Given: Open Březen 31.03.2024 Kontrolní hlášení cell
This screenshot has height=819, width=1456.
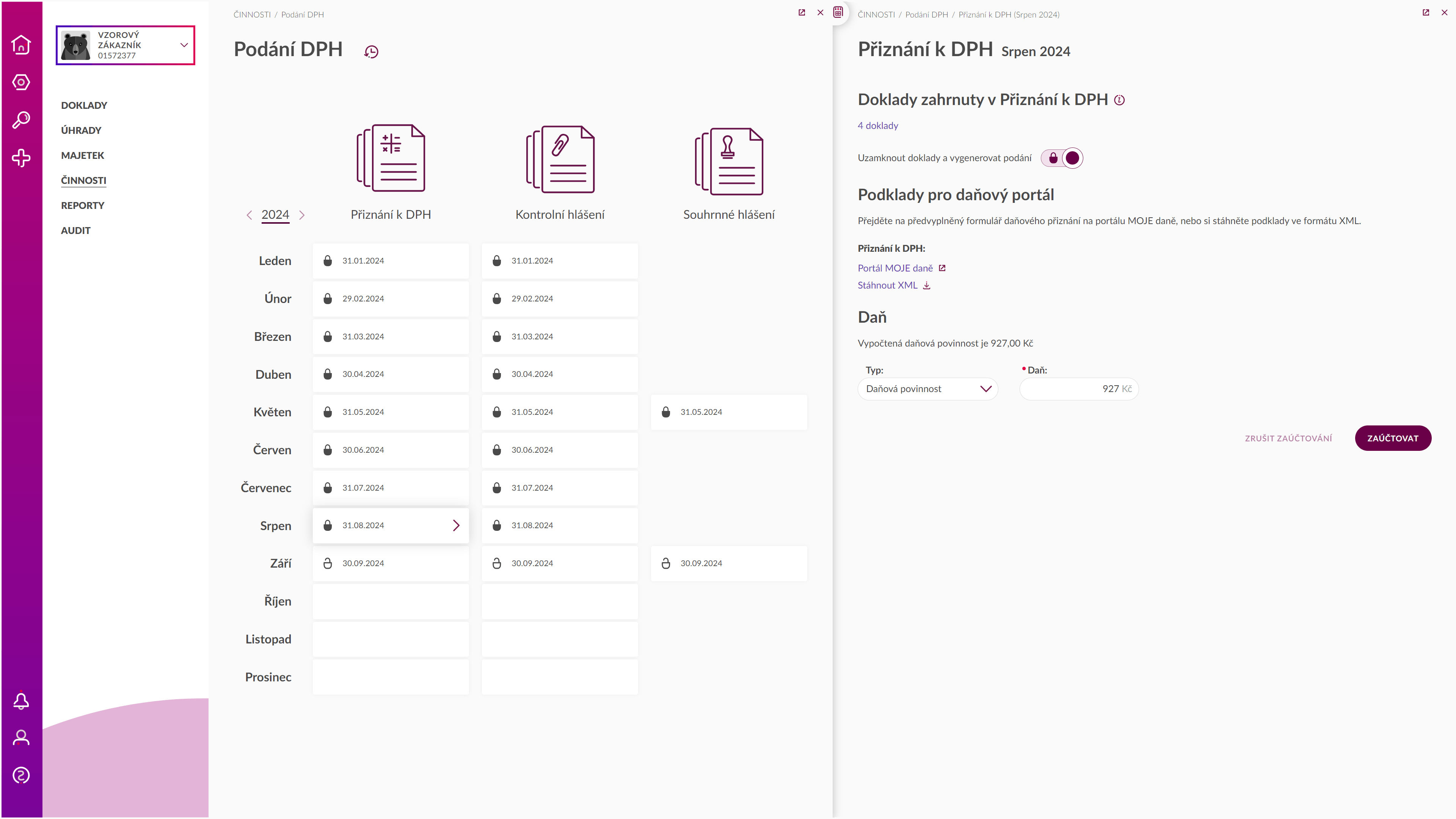Looking at the screenshot, I should pyautogui.click(x=560, y=336).
